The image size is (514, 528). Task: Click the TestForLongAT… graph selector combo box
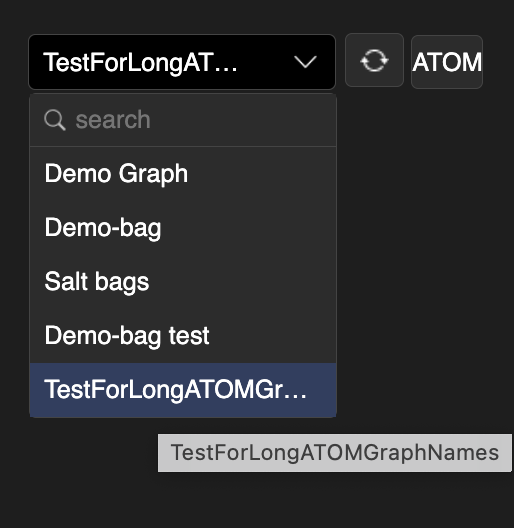182,62
